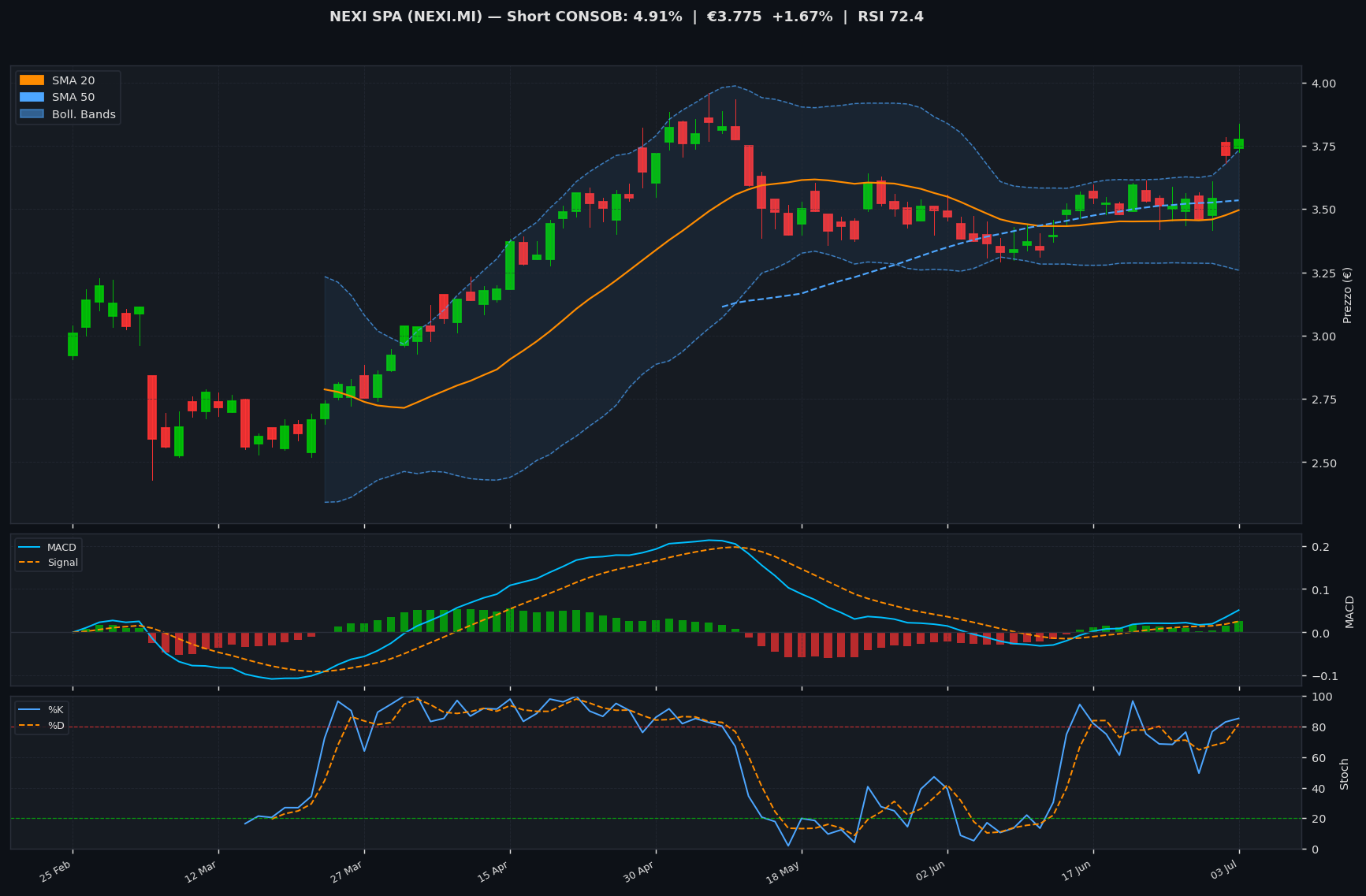Click the "12 Mar" date label

[202, 871]
